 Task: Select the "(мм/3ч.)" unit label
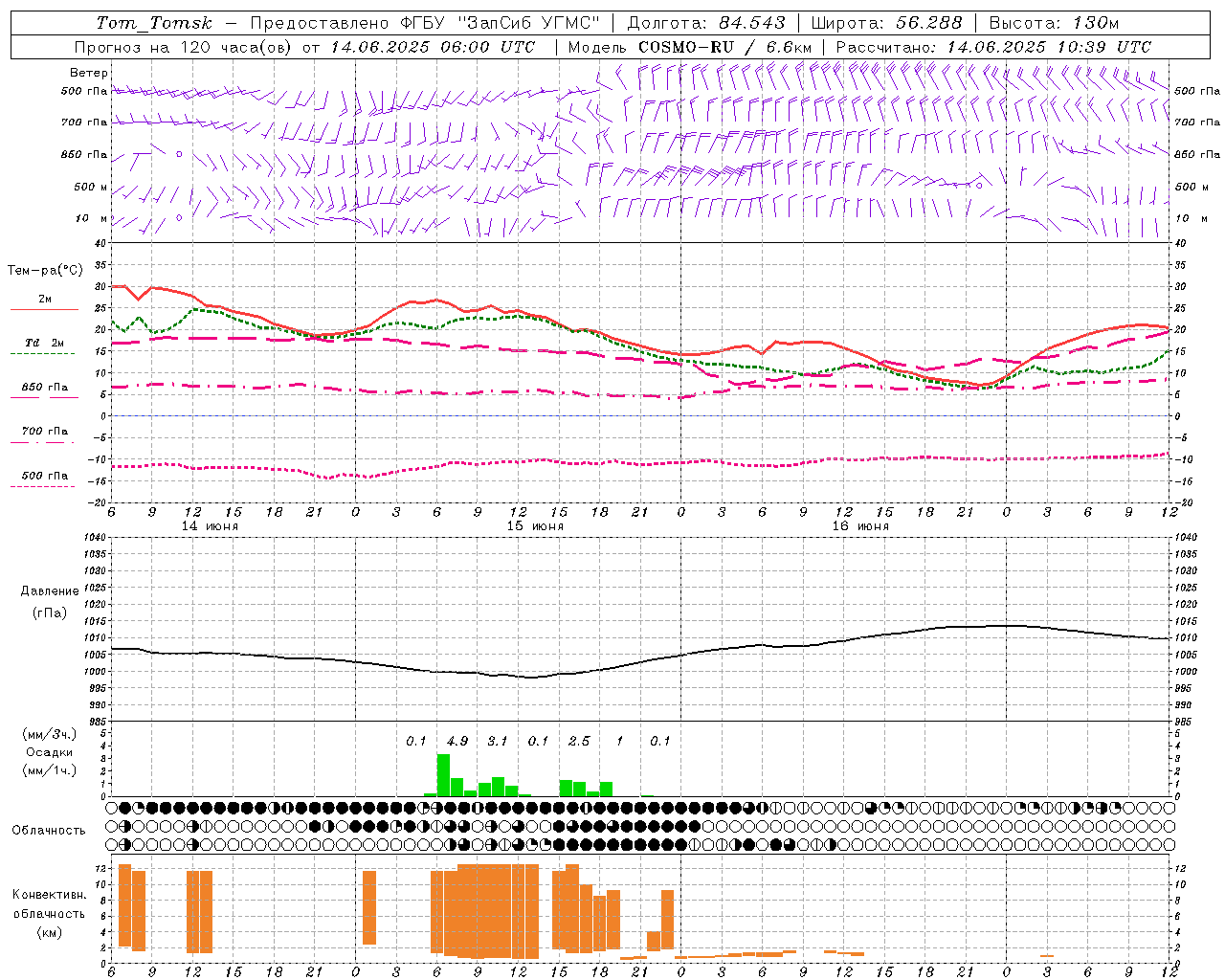click(49, 734)
